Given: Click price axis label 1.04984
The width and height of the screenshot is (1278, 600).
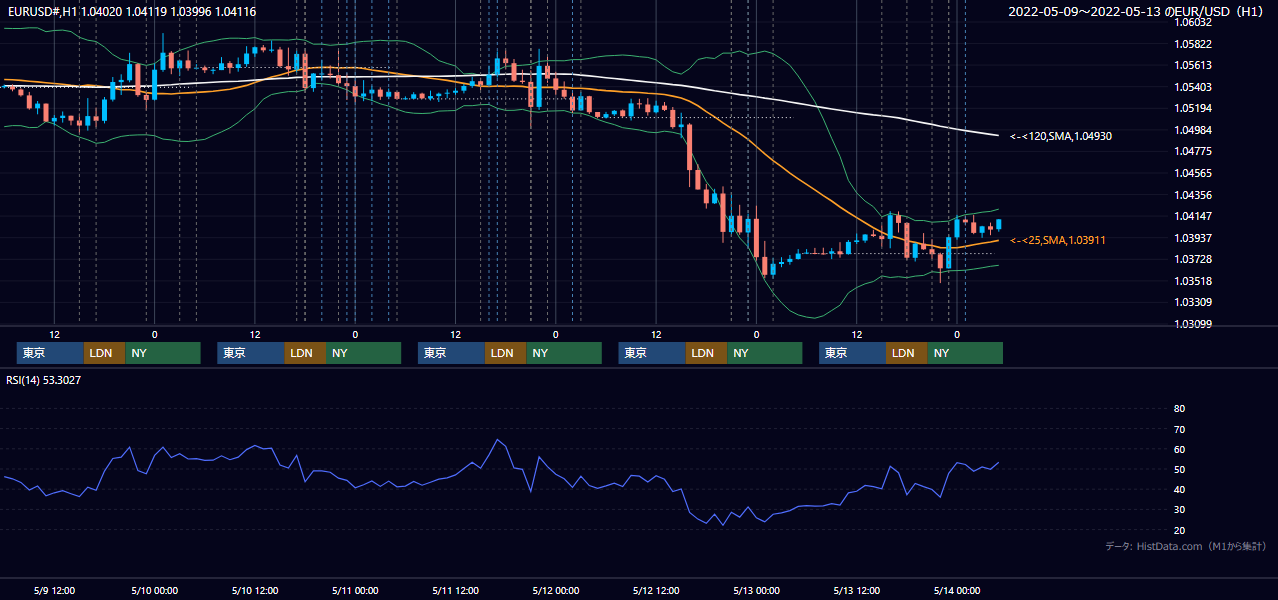Looking at the screenshot, I should (1193, 130).
